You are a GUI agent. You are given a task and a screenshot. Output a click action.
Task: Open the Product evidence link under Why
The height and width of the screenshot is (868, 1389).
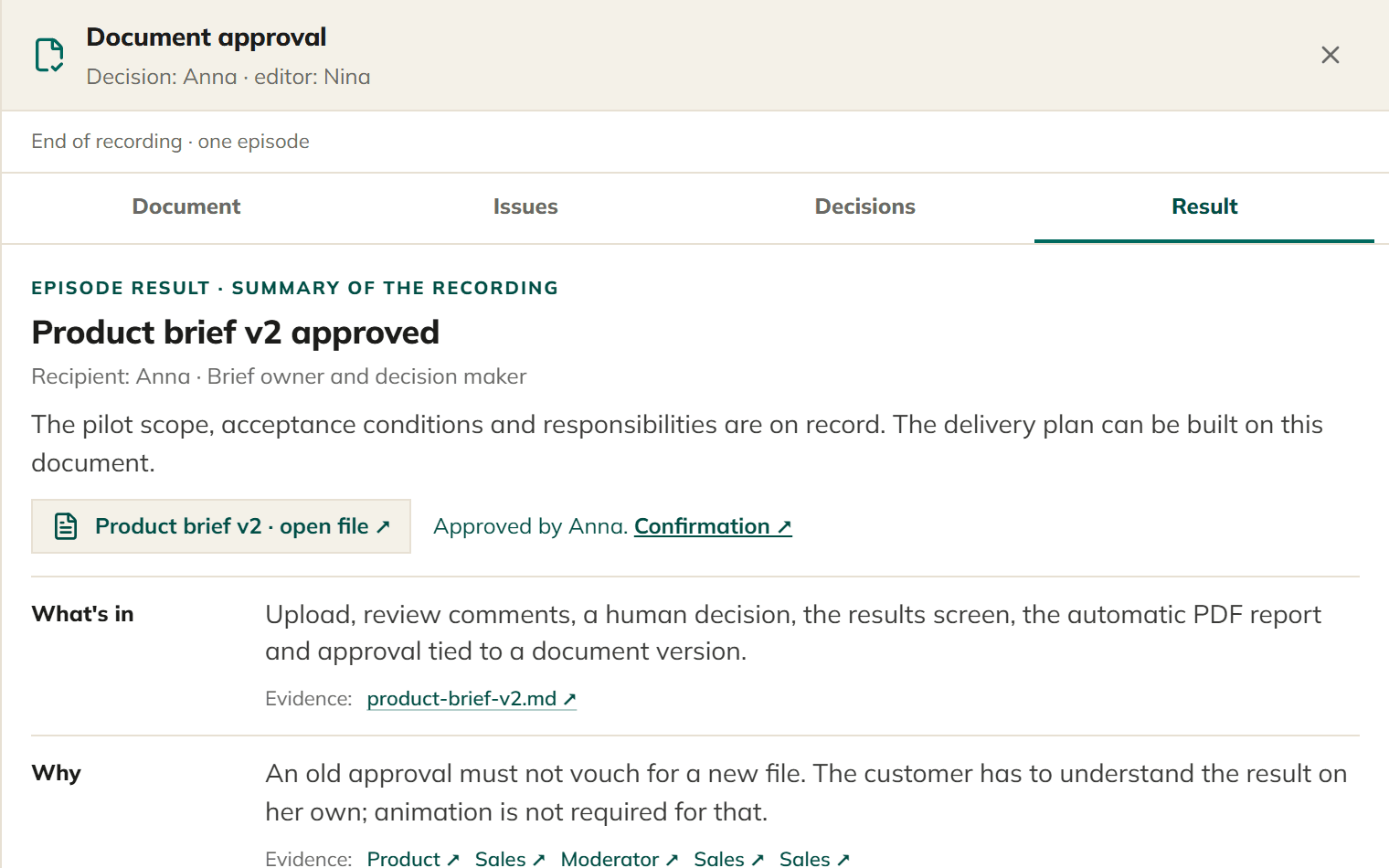pyautogui.click(x=413, y=859)
